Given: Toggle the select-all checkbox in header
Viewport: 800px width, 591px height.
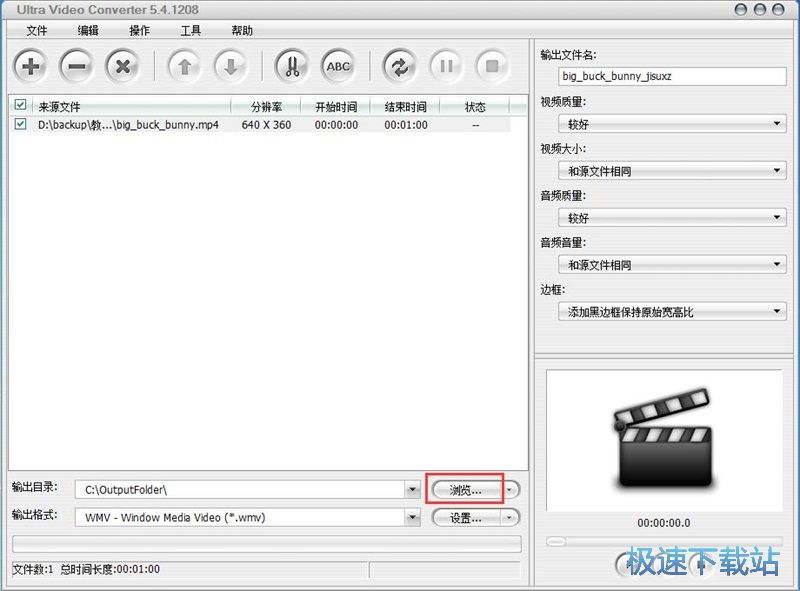Looking at the screenshot, I should (20, 105).
